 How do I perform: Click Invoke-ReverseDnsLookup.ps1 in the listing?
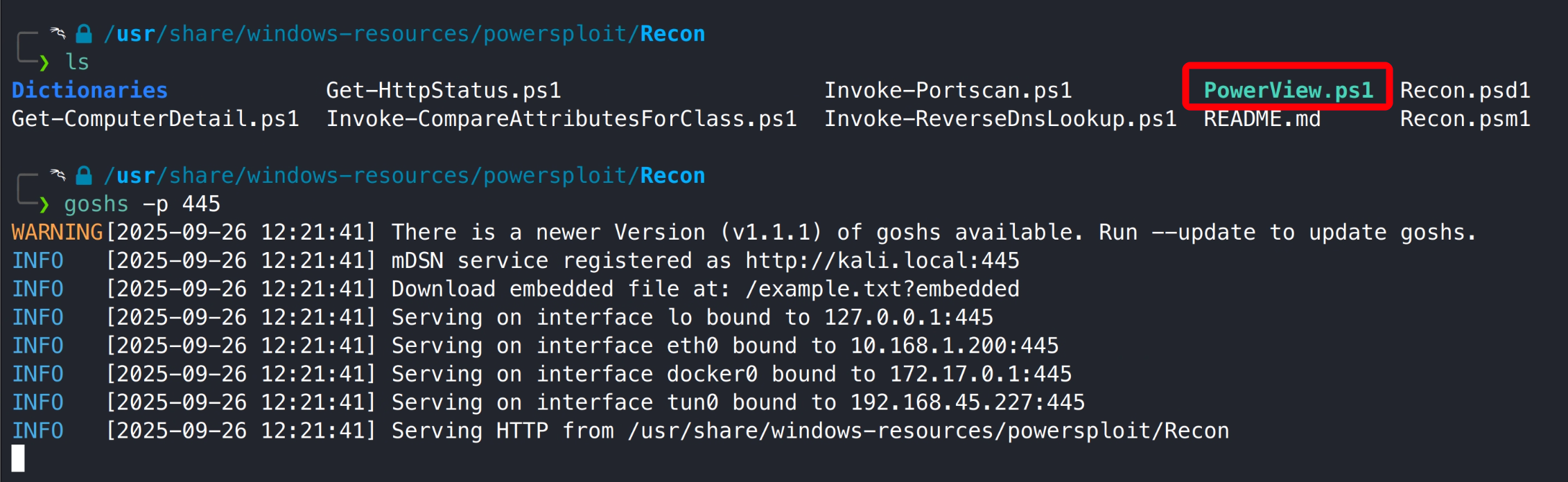1000,118
